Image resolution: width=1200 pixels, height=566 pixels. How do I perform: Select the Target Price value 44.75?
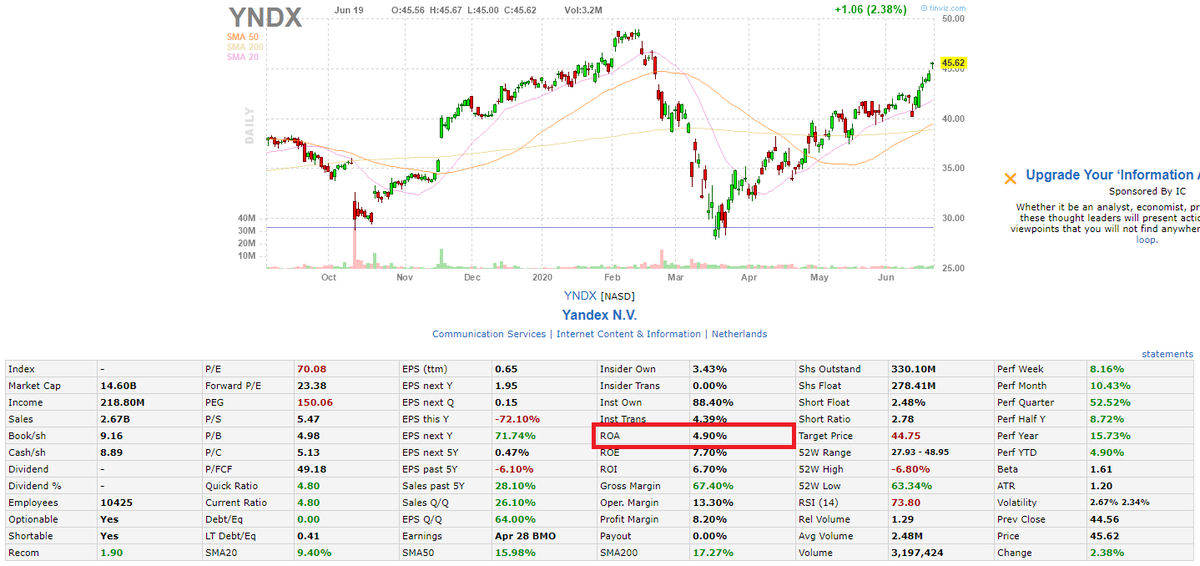point(906,436)
